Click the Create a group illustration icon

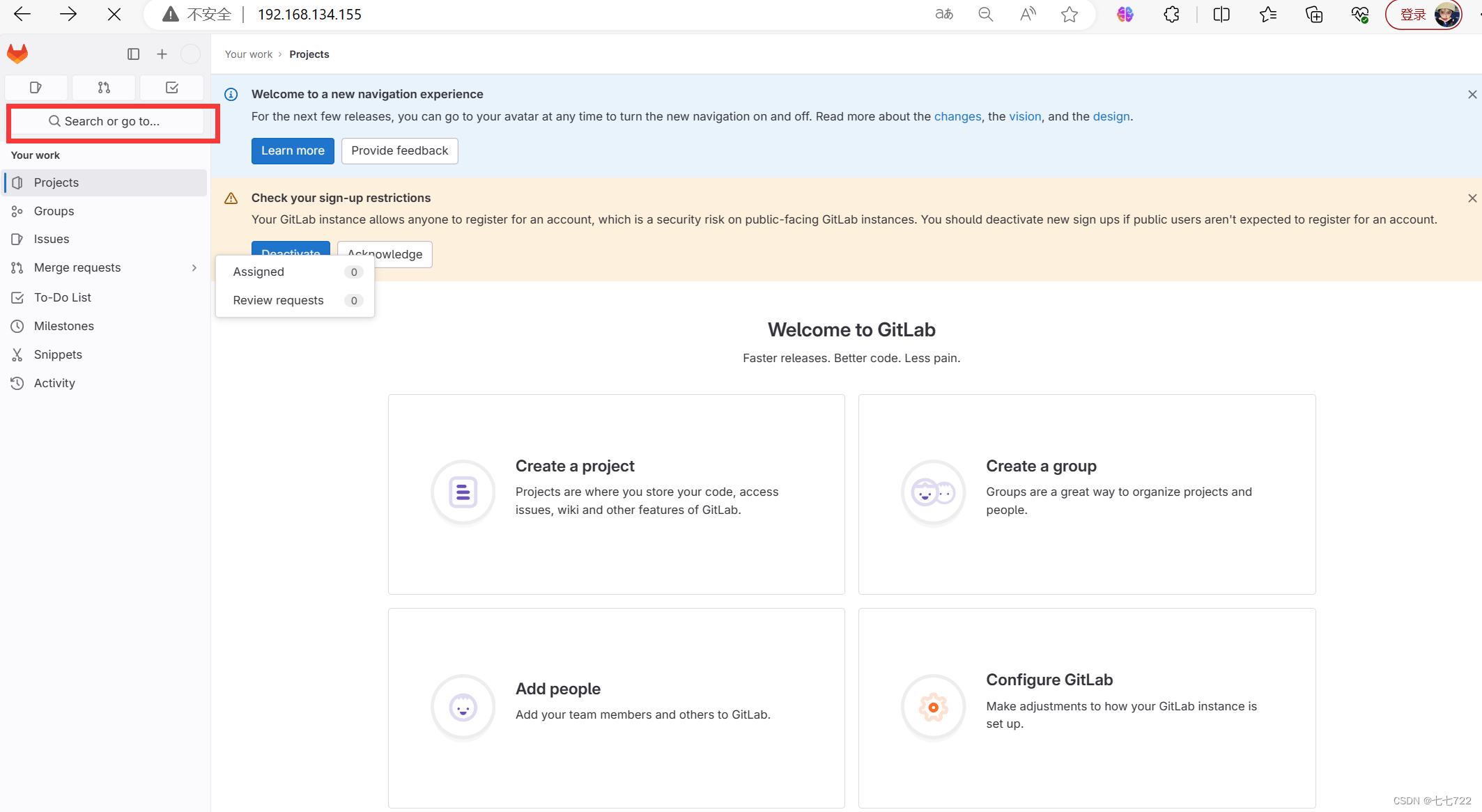click(x=933, y=492)
